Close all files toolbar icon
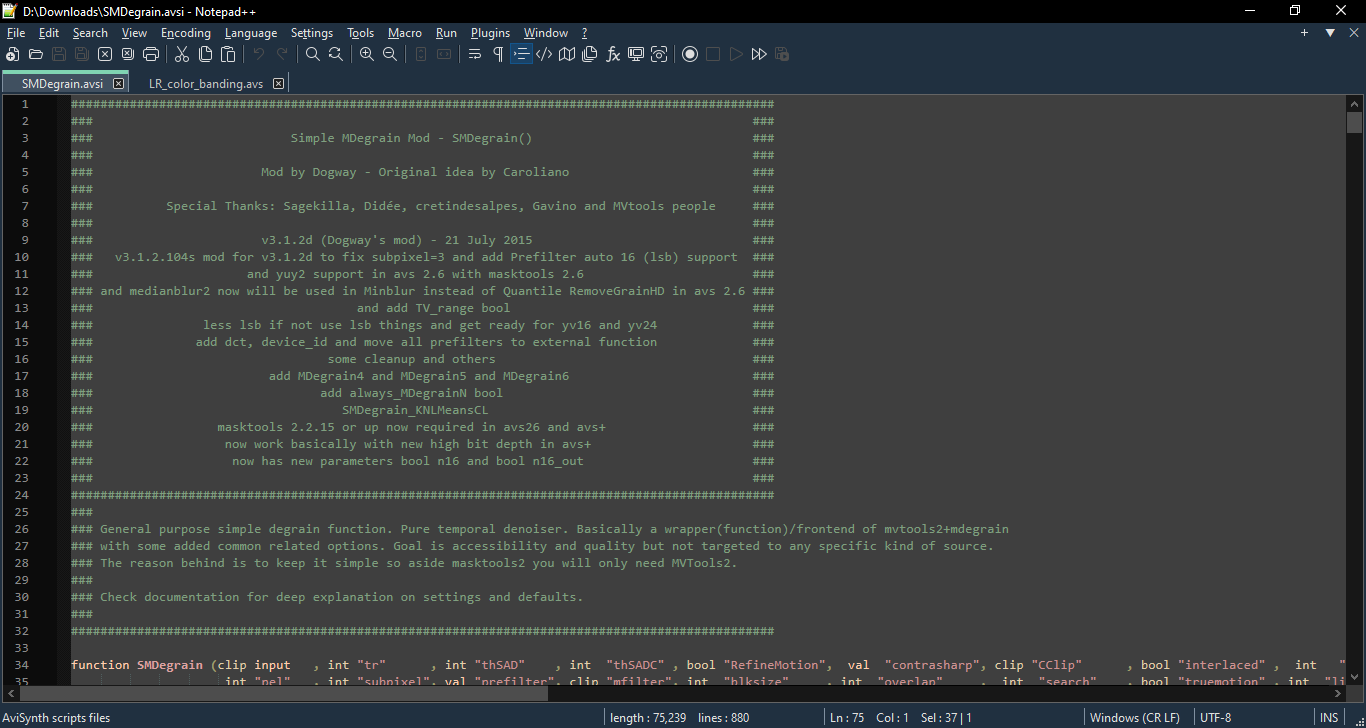The image size is (1366, 728). [128, 54]
